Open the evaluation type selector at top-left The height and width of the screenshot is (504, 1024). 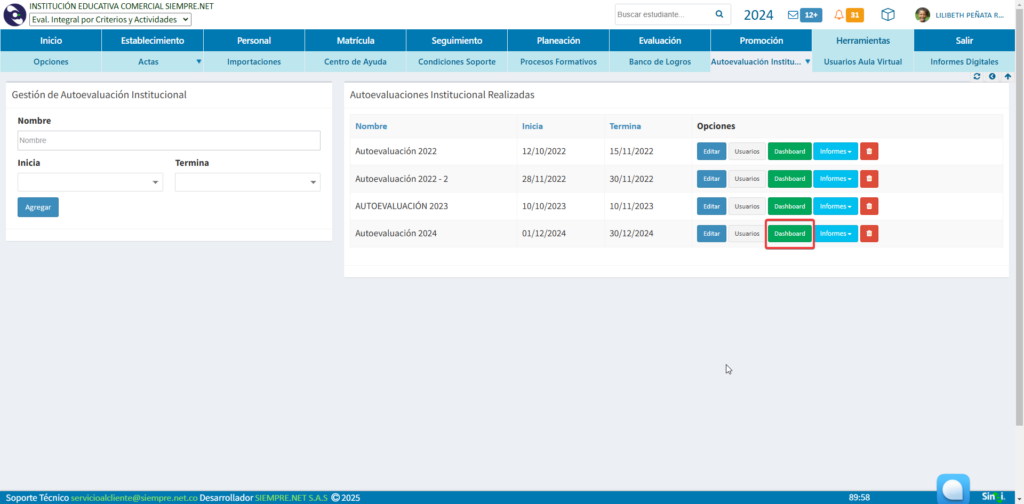[110, 19]
